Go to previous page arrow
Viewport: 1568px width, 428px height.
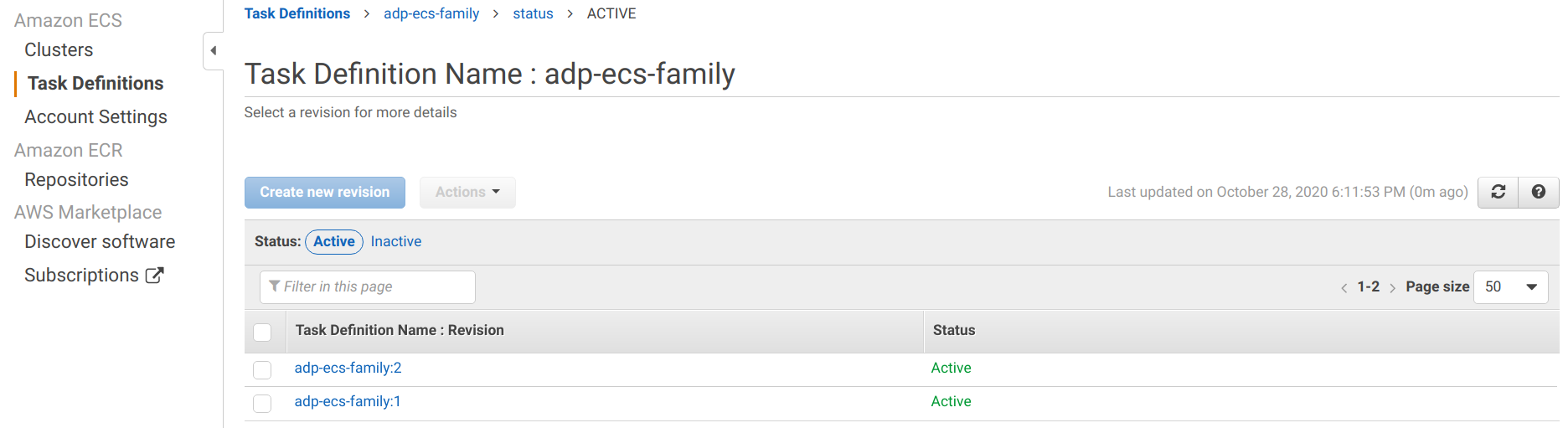[x=1344, y=287]
